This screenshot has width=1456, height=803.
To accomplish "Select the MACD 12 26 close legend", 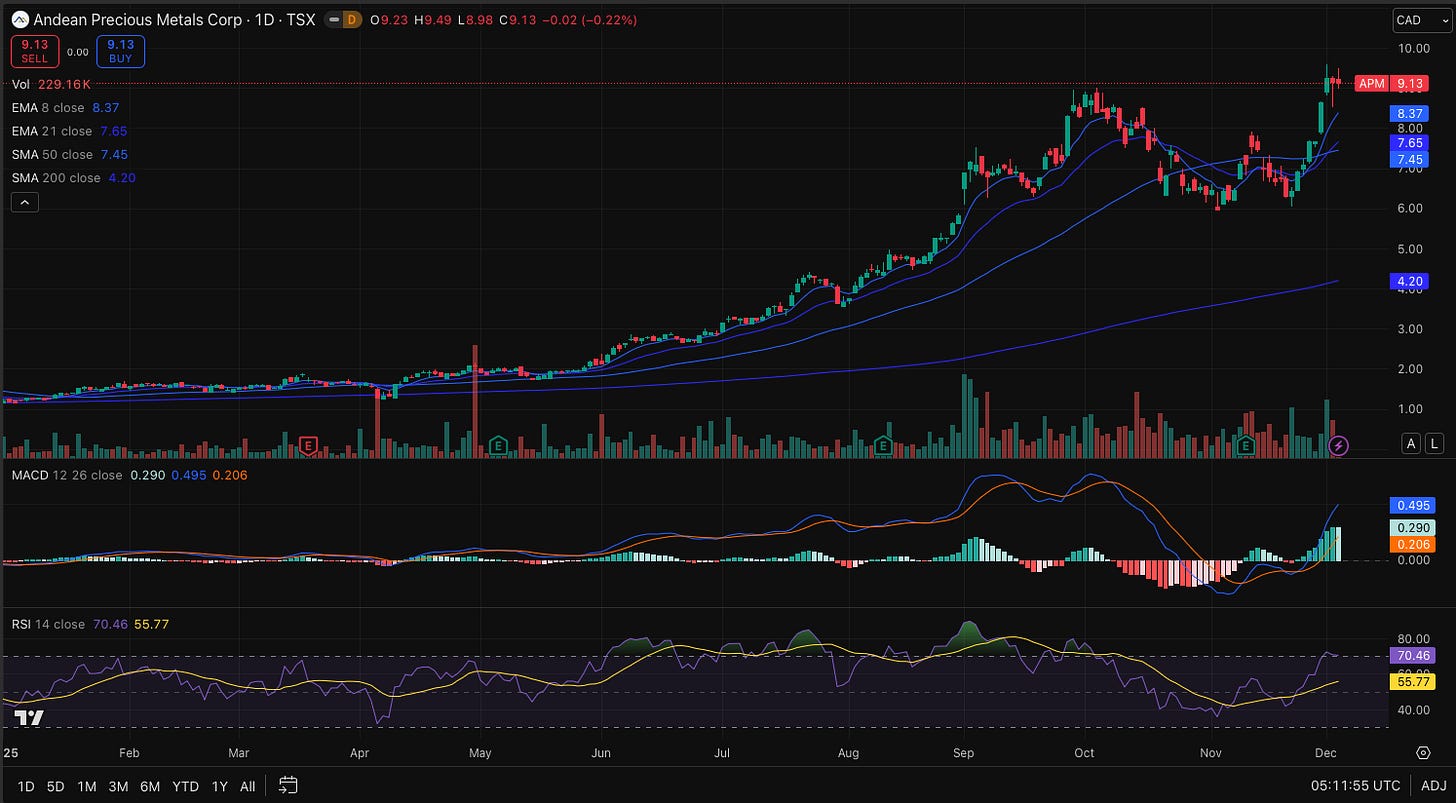I will point(130,475).
